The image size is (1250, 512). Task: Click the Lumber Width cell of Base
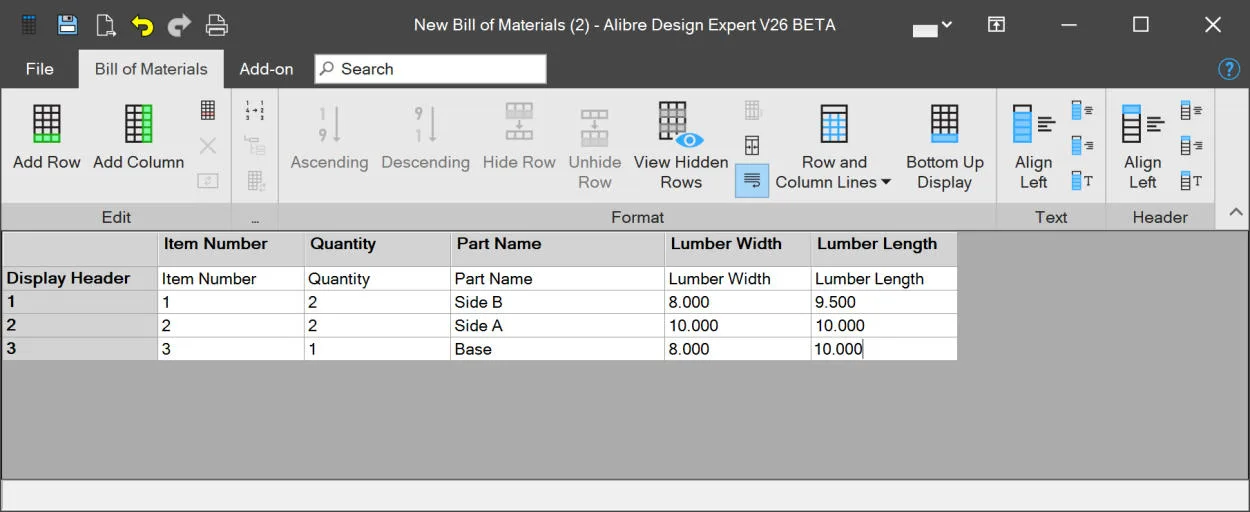(737, 349)
